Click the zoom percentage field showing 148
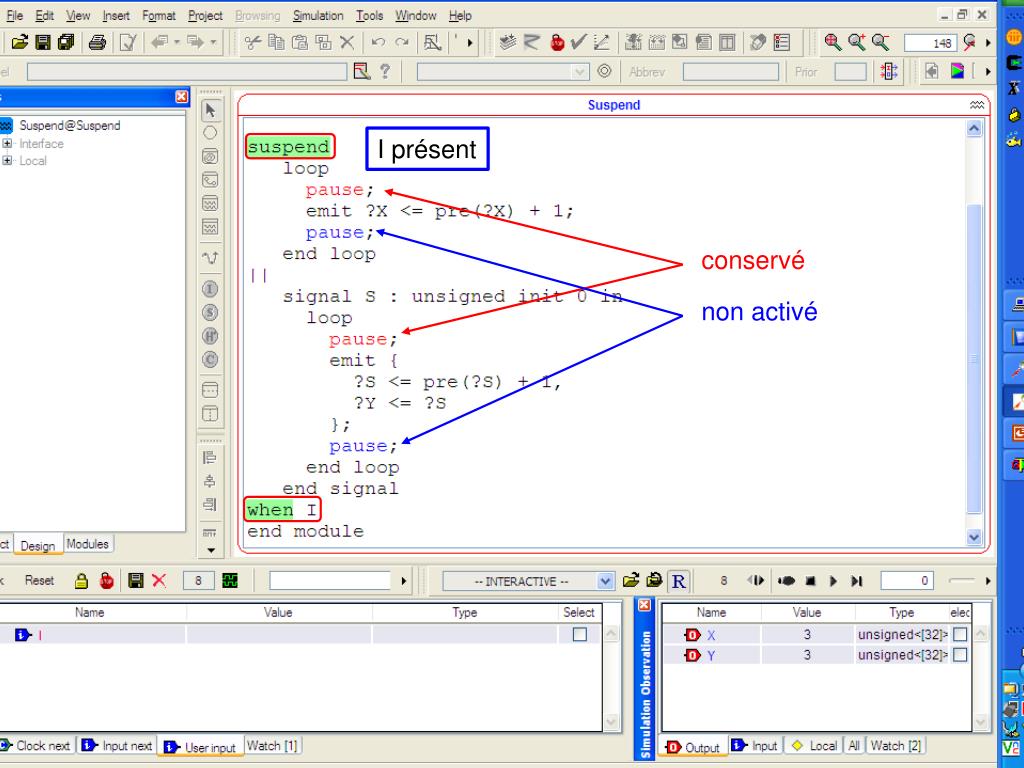 click(x=930, y=43)
